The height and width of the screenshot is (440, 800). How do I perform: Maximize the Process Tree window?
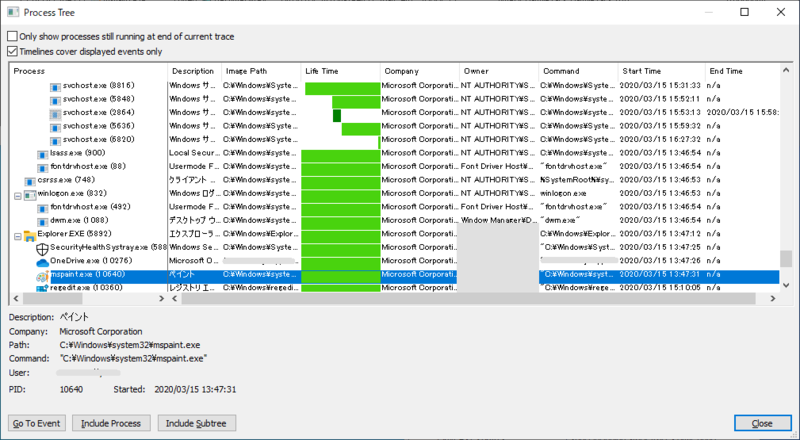[744, 12]
